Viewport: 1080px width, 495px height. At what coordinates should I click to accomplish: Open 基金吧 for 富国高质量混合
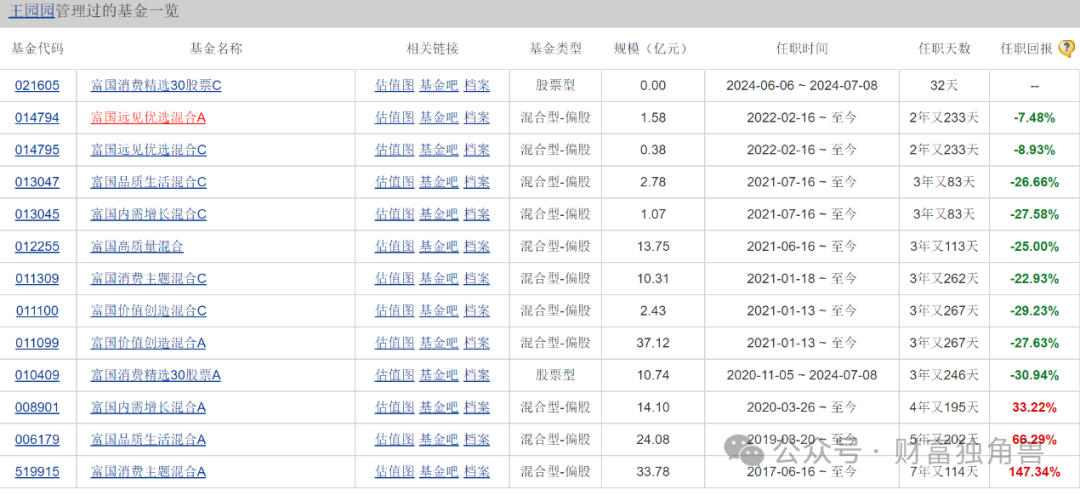coord(439,246)
